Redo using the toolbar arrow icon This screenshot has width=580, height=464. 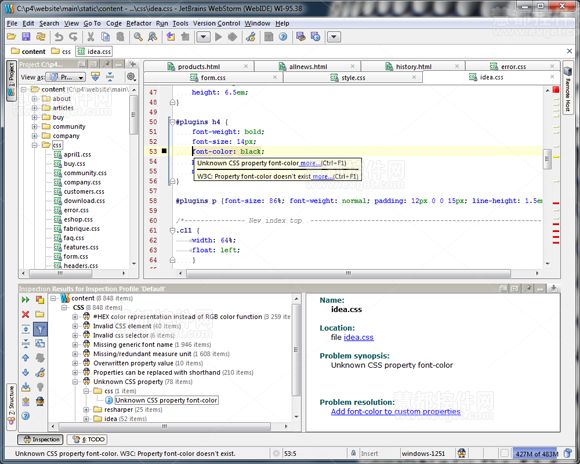pyautogui.click(x=73, y=37)
